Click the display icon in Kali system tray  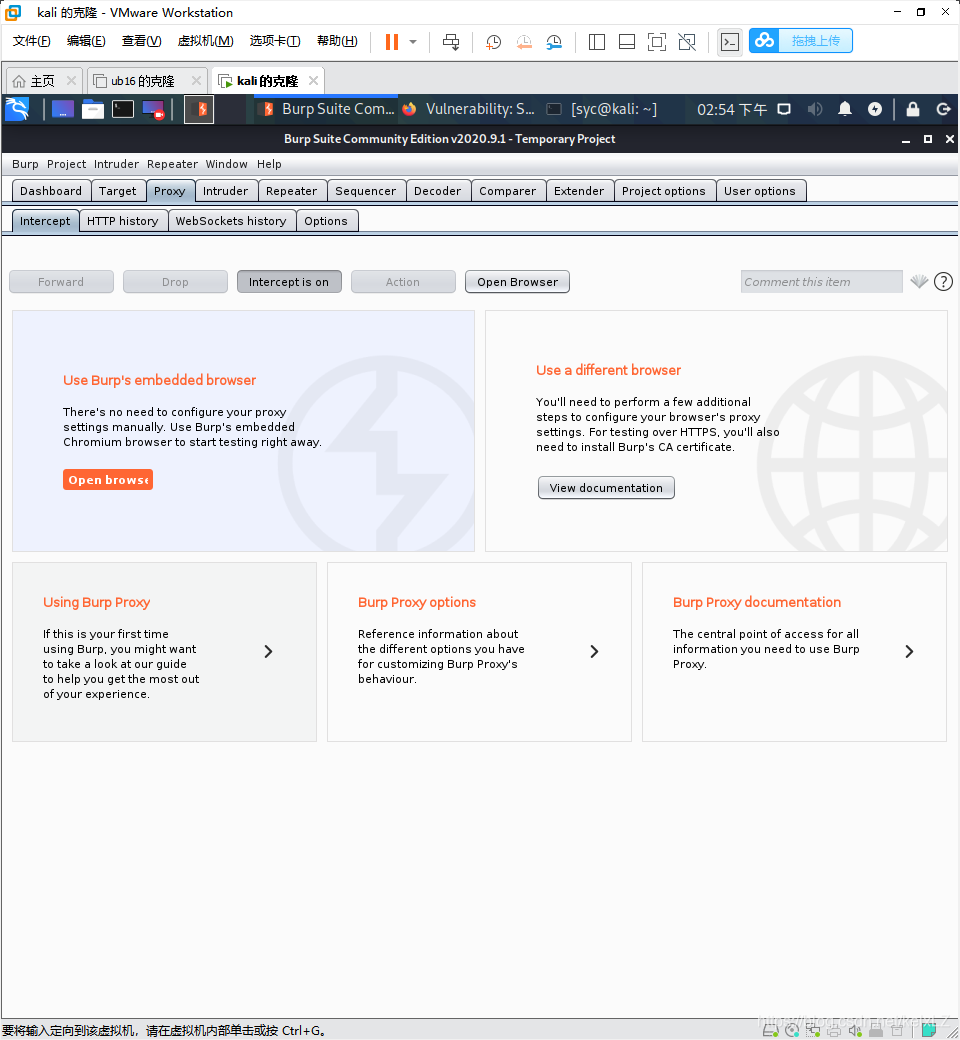784,109
